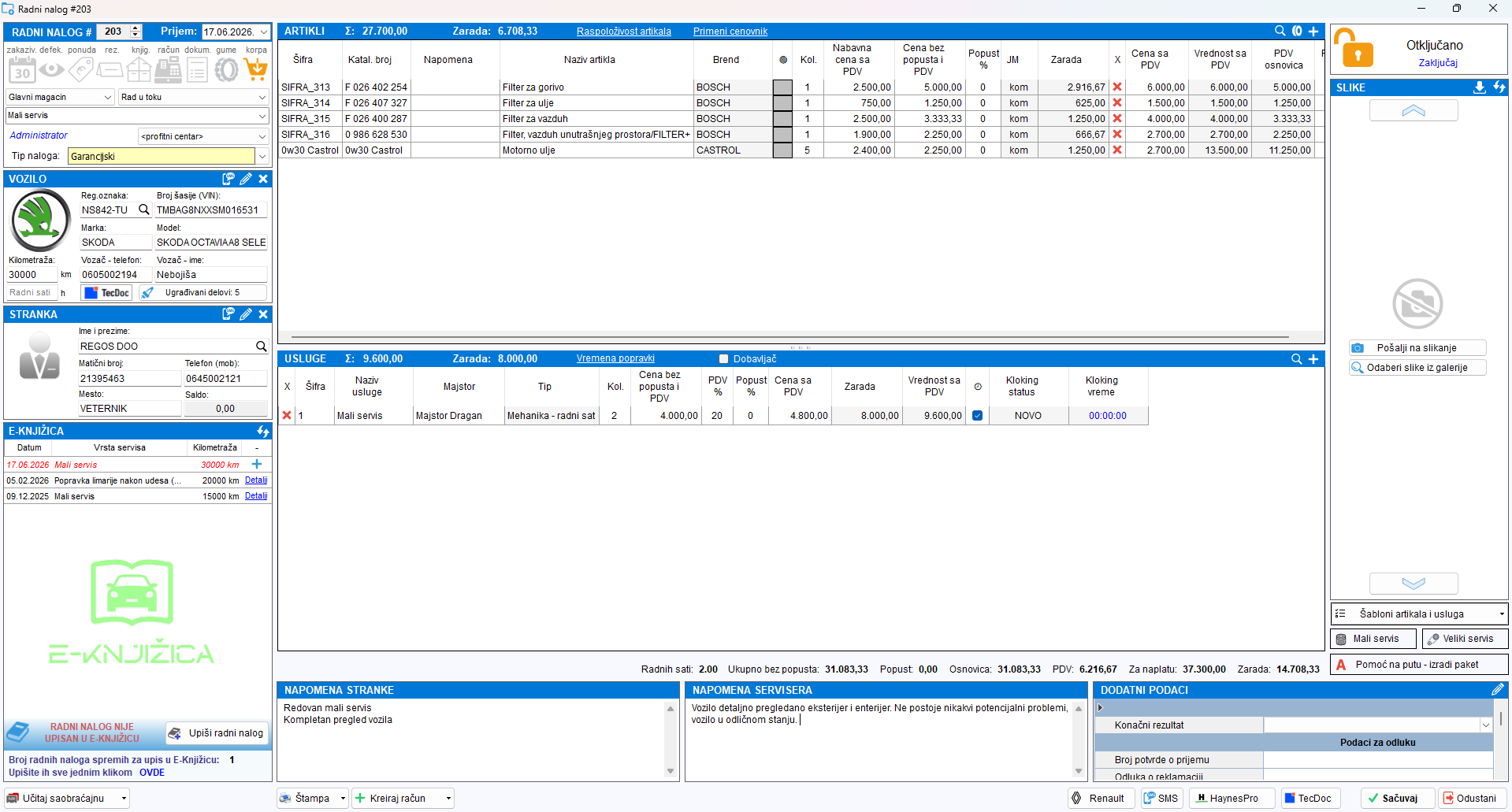Search customer name magnifier icon
The image size is (1512, 812).
click(x=261, y=347)
